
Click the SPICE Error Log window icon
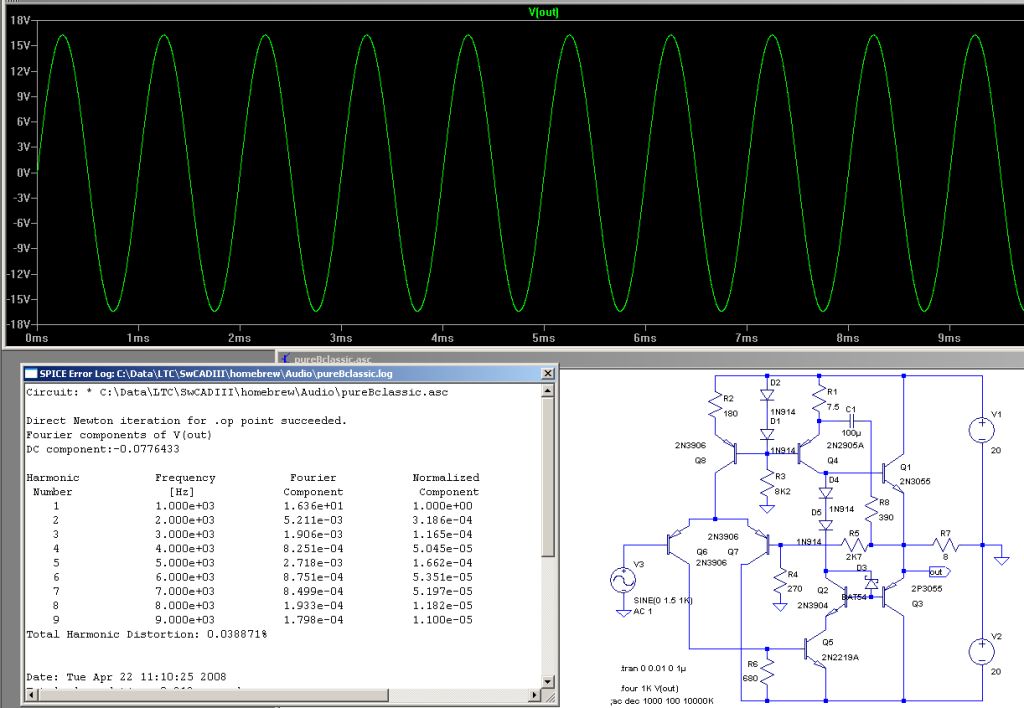click(x=30, y=373)
